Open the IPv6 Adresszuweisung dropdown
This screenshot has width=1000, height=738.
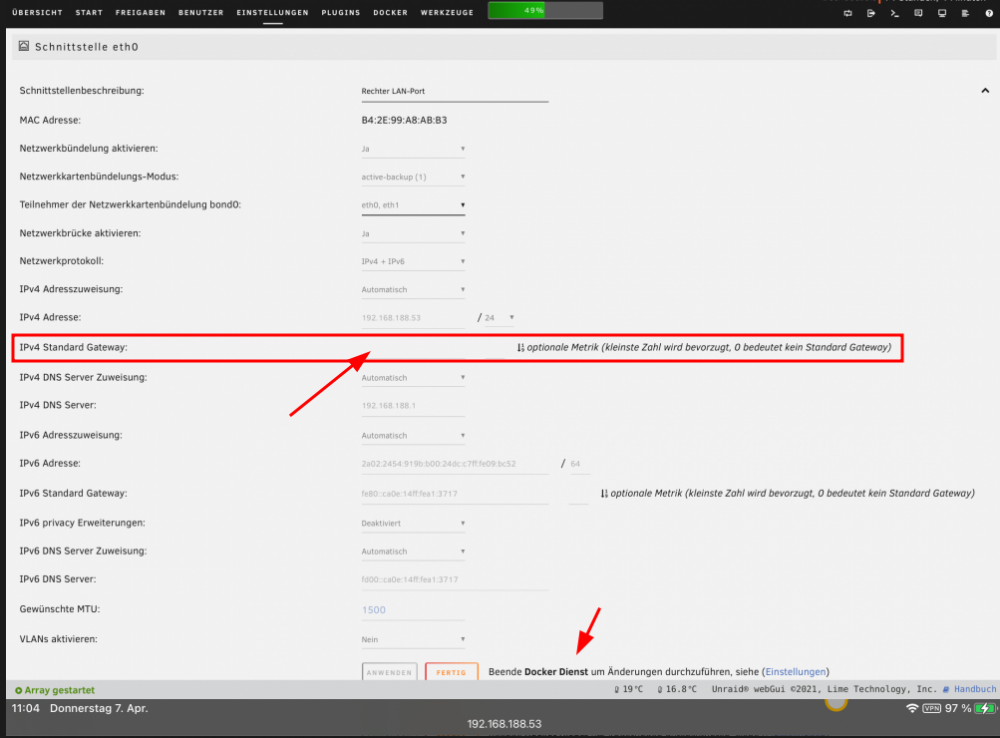point(413,436)
